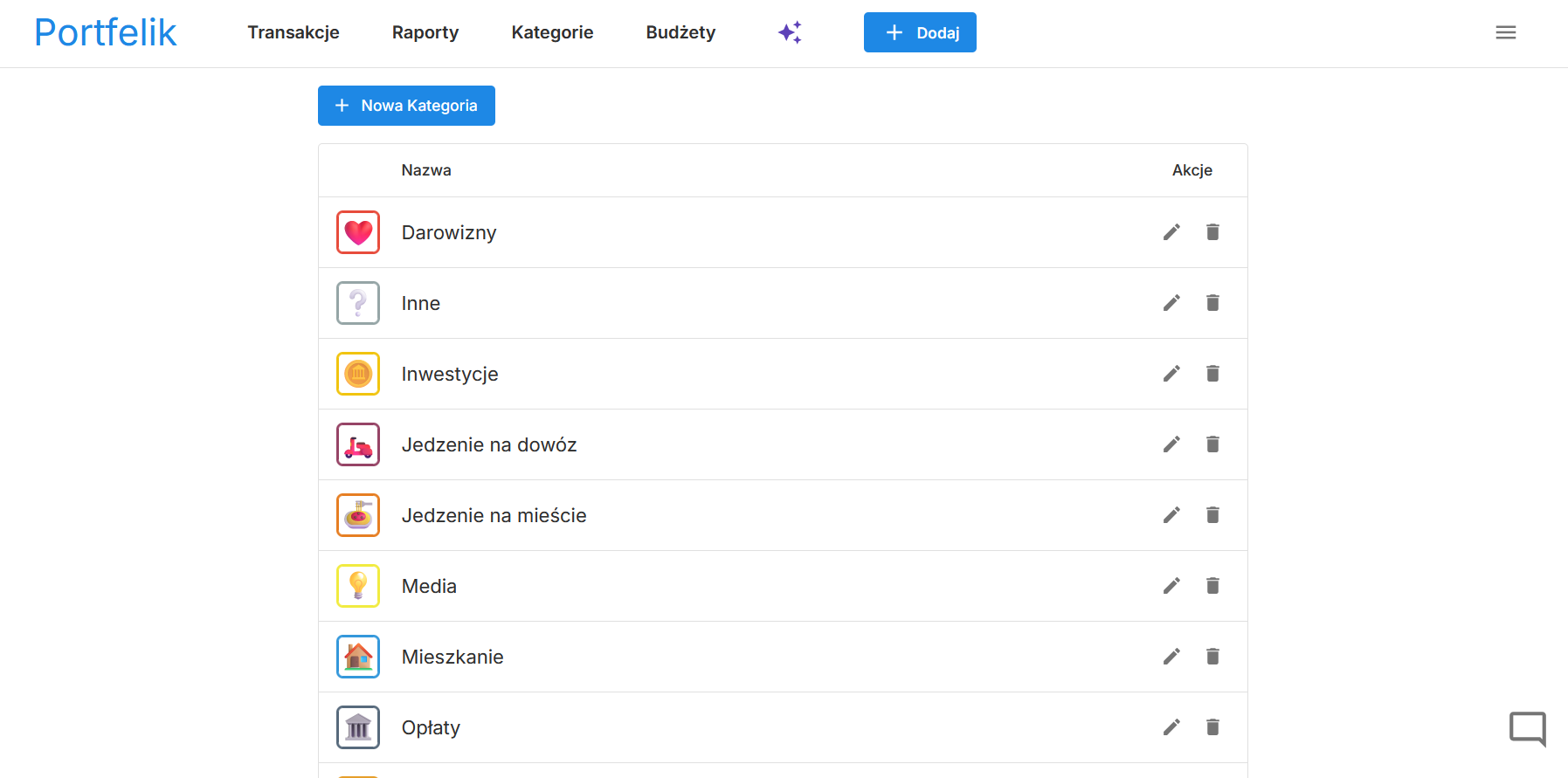Select the Media category name

click(429, 586)
